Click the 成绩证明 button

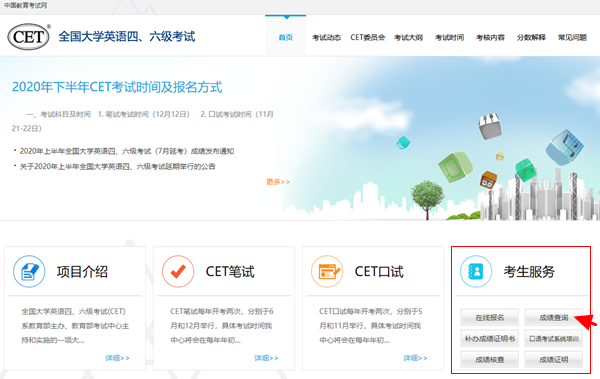click(x=553, y=359)
